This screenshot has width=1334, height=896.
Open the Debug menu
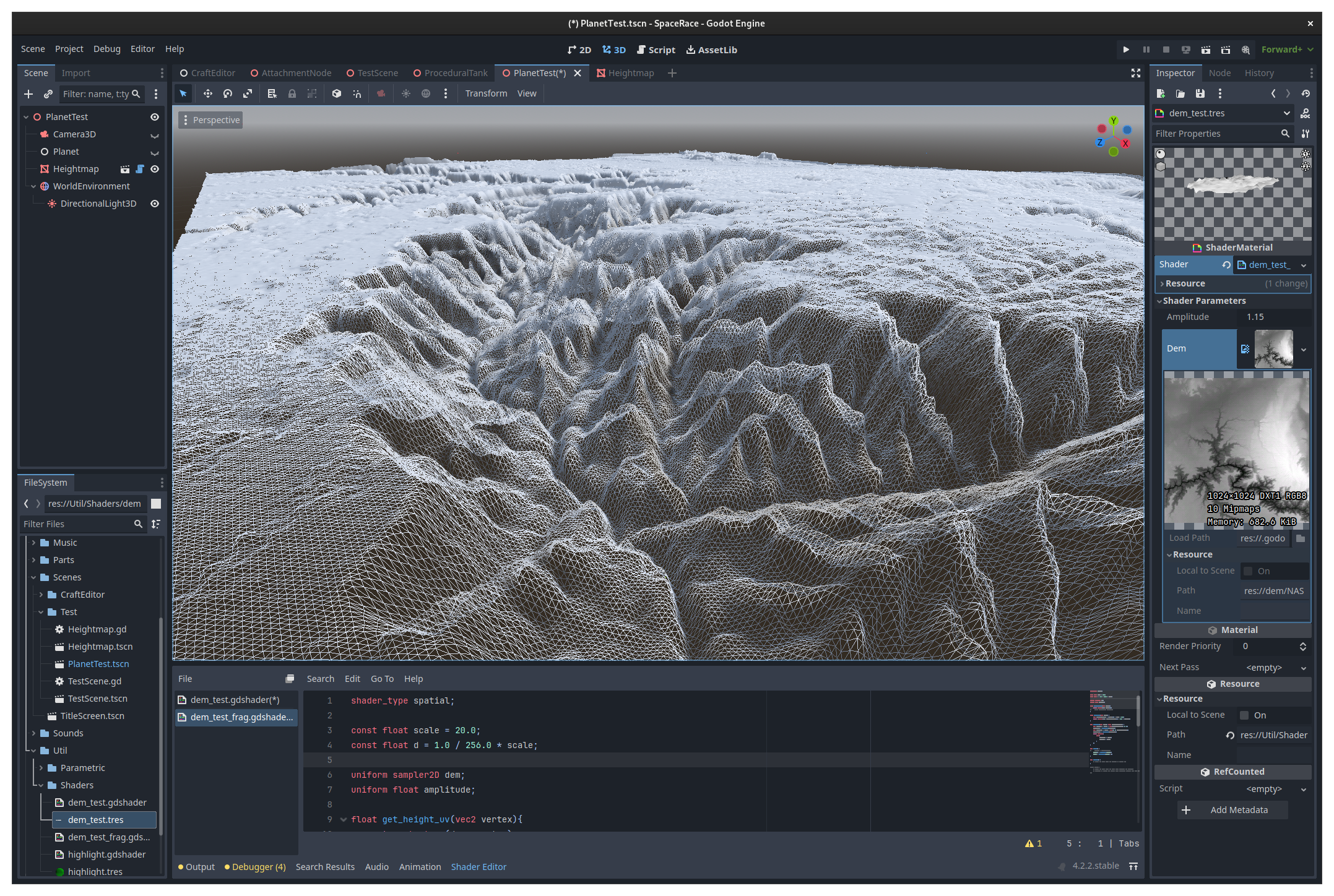[106, 49]
